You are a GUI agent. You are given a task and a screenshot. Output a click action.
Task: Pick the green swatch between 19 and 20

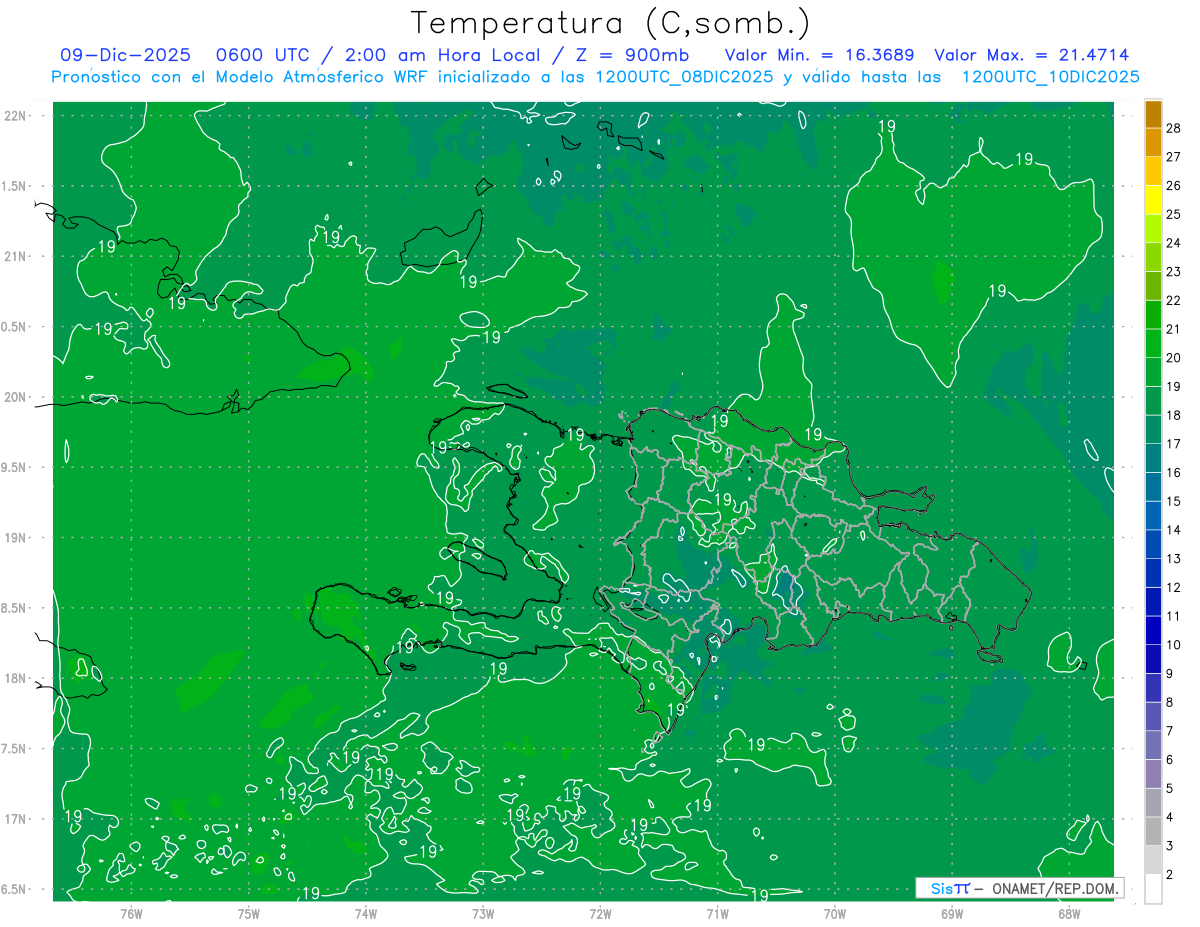tap(1154, 372)
